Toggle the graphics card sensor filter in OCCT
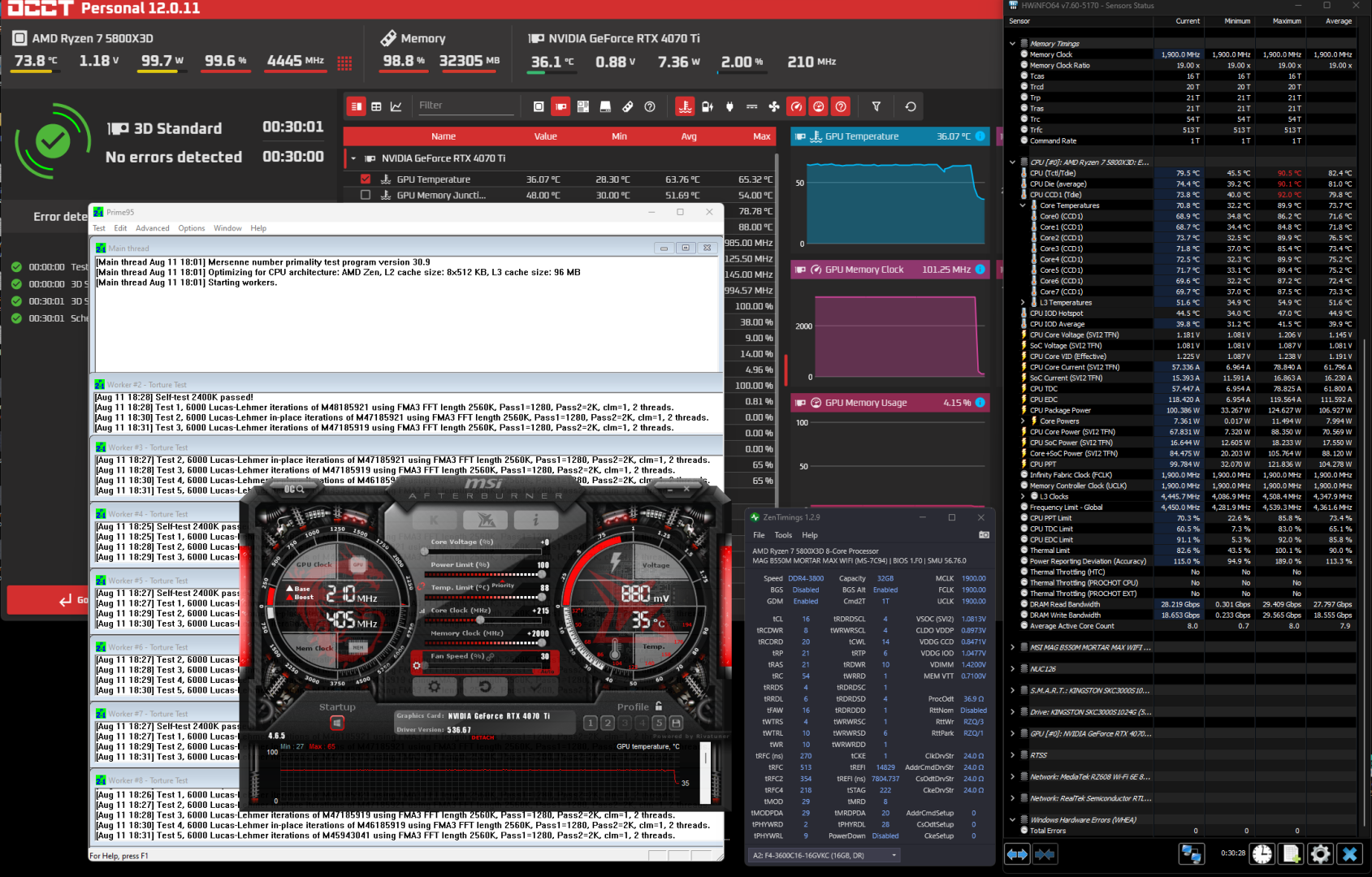 (x=560, y=106)
